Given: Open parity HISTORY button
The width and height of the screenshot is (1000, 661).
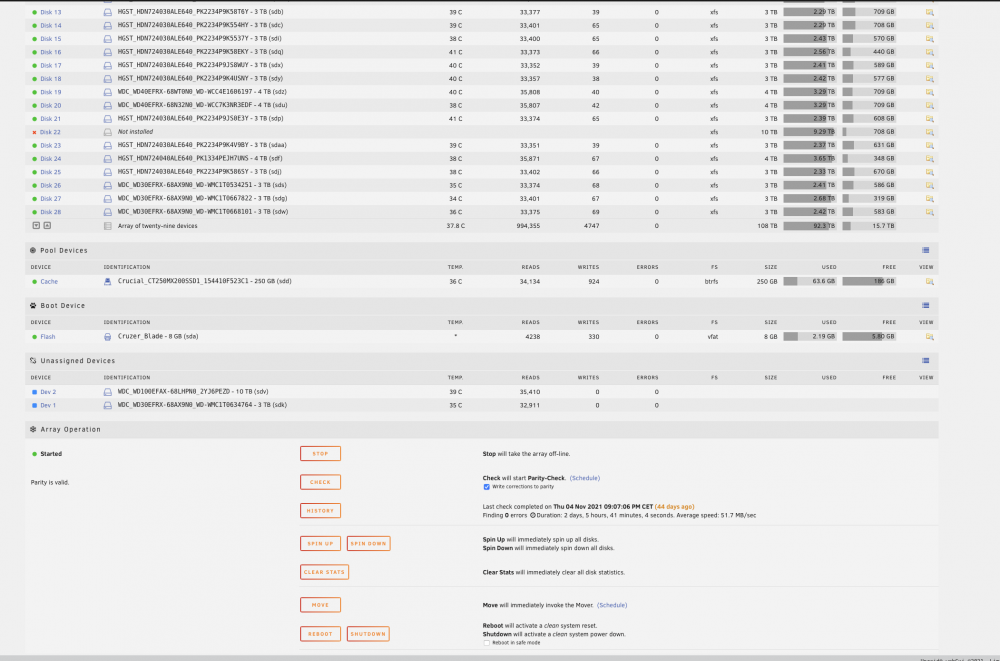Looking at the screenshot, I should pos(320,510).
